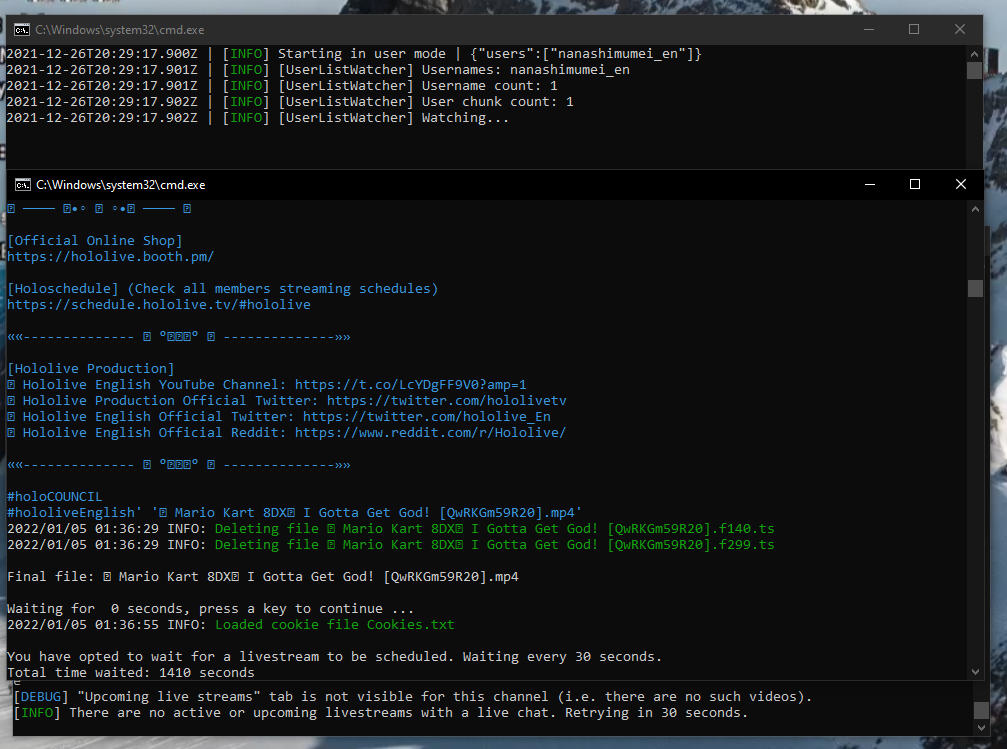Image resolution: width=1007 pixels, height=749 pixels.
Task: Click the https://twitter.com/hololive_En URL
Action: (427, 417)
